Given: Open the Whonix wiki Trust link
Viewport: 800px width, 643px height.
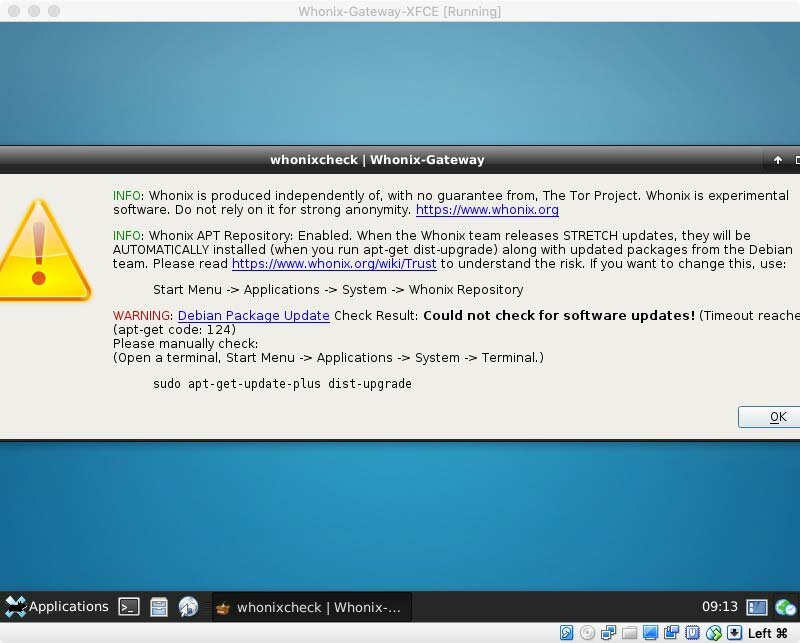Looking at the screenshot, I should click(334, 264).
